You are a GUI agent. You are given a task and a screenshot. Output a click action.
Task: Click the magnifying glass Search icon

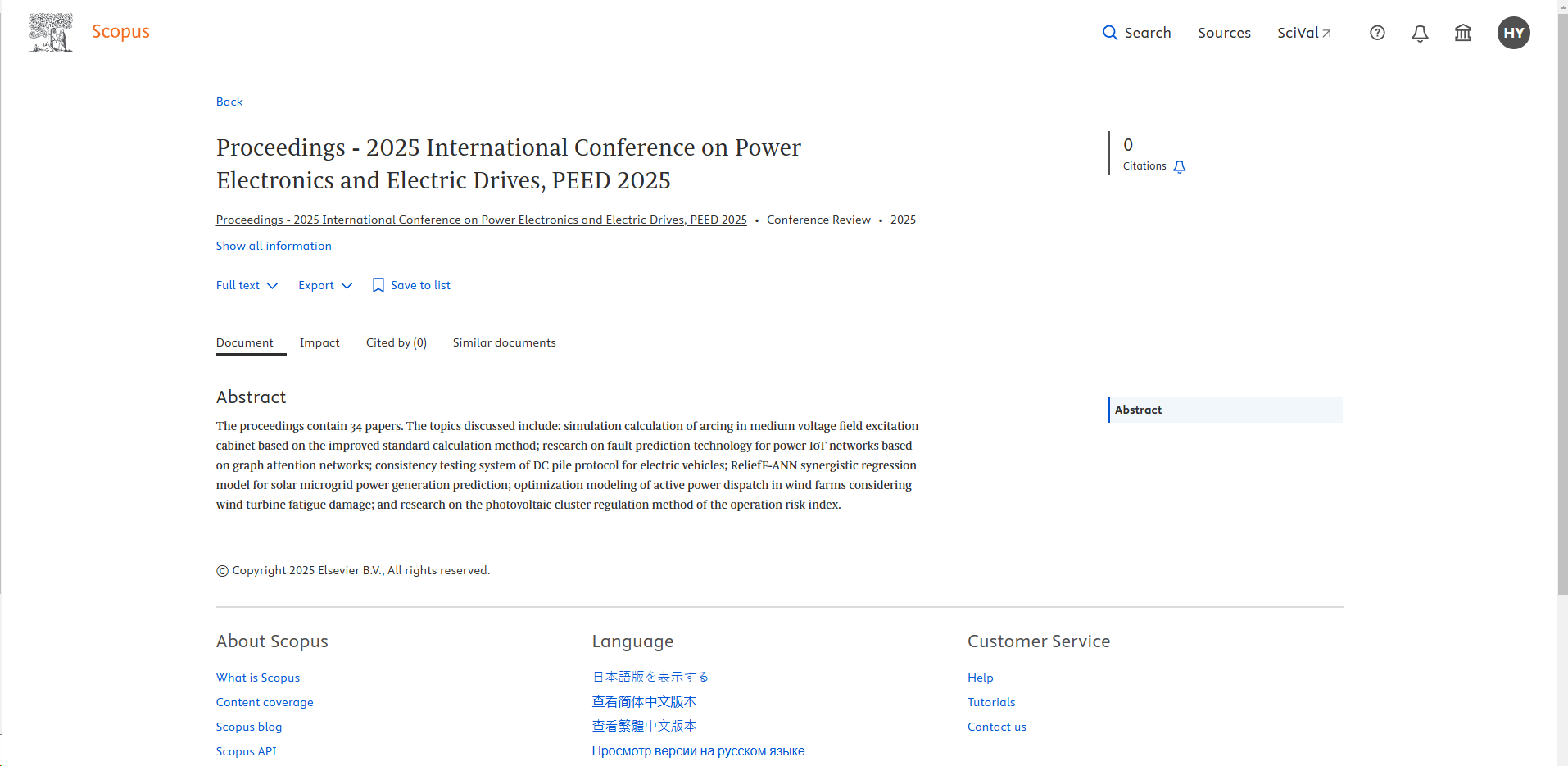pyautogui.click(x=1110, y=33)
